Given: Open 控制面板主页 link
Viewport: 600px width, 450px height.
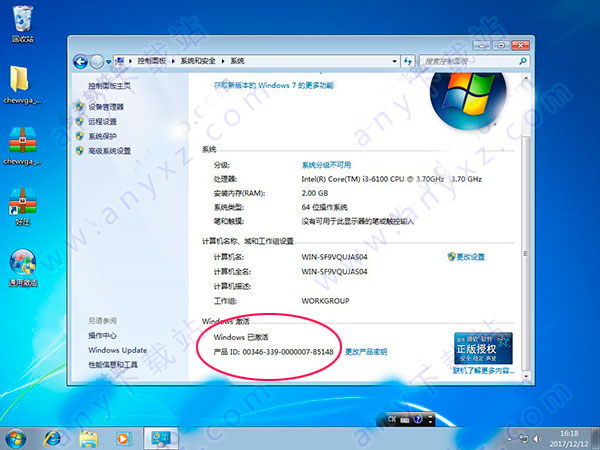Looking at the screenshot, I should pyautogui.click(x=109, y=86).
